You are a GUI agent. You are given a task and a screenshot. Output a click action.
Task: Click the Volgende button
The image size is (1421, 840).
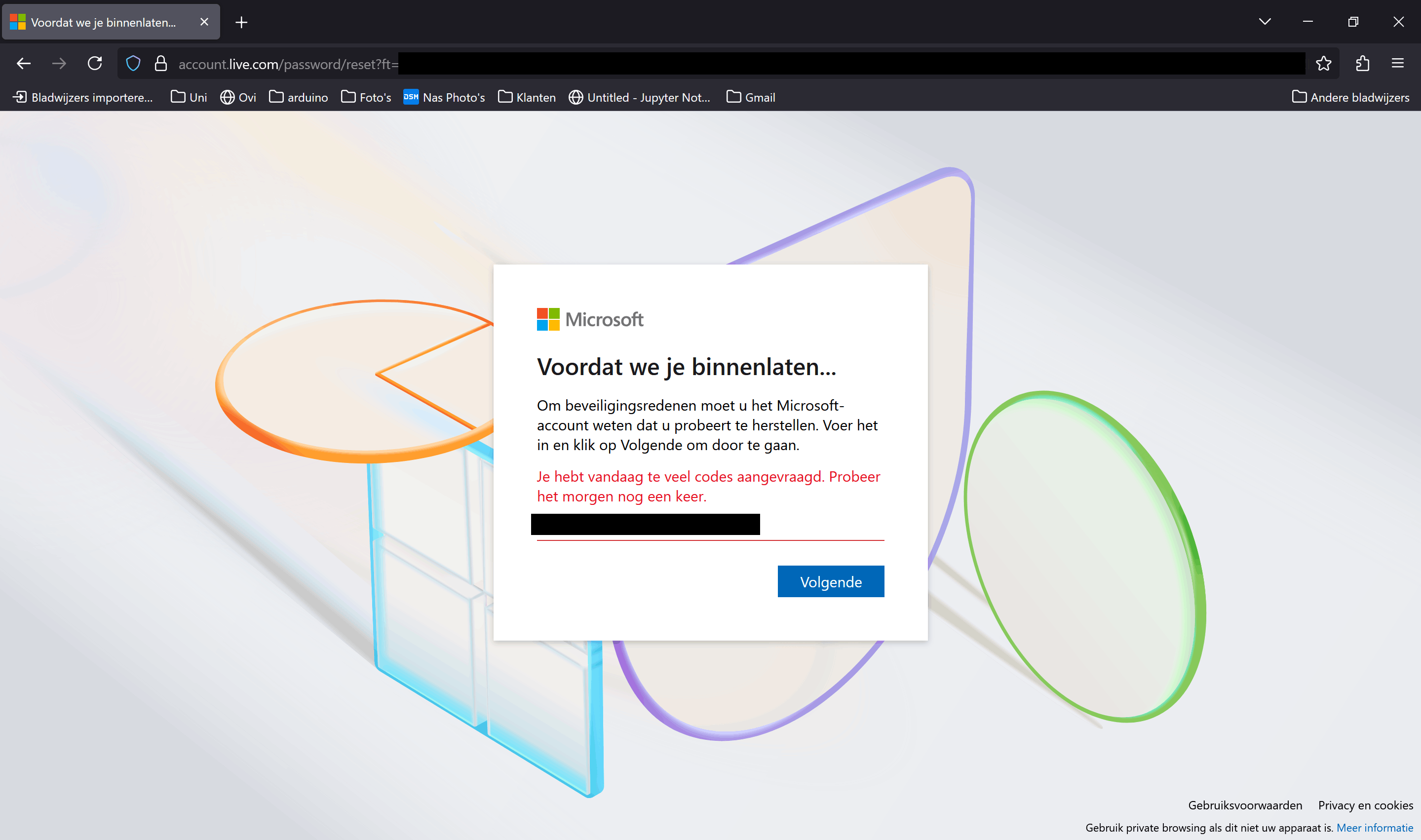[830, 581]
